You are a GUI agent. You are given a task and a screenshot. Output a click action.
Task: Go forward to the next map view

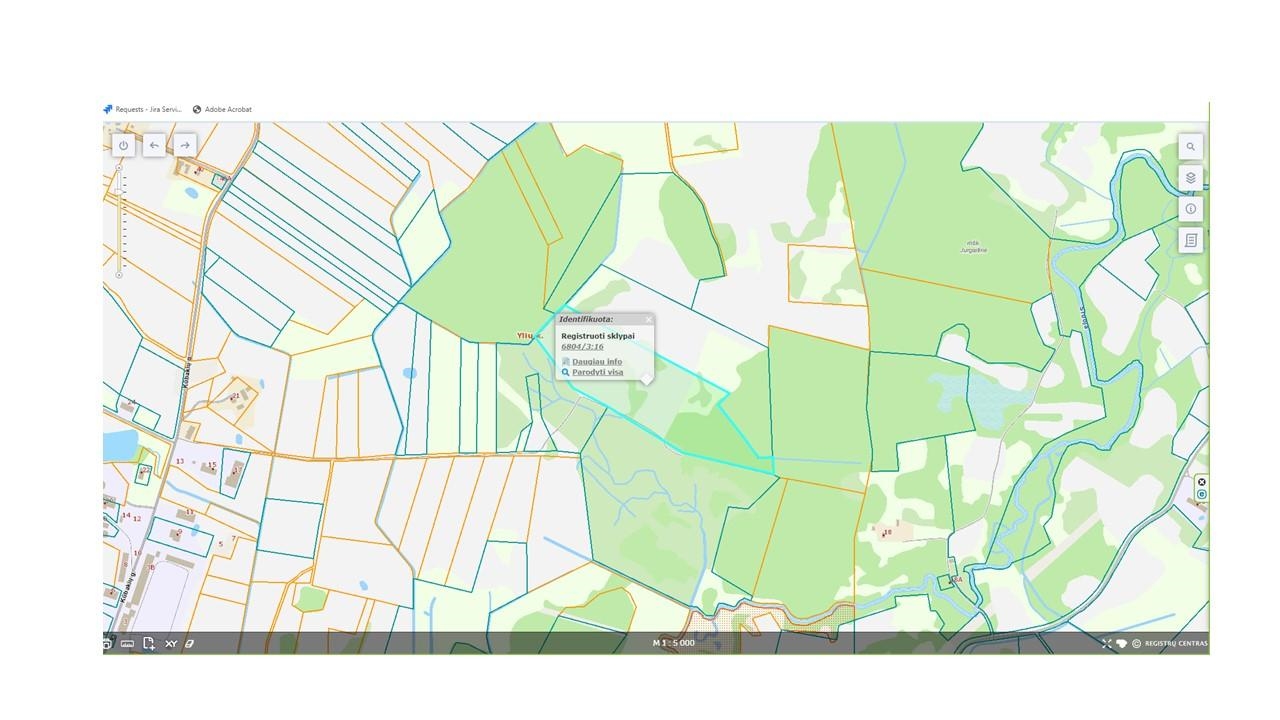click(185, 145)
